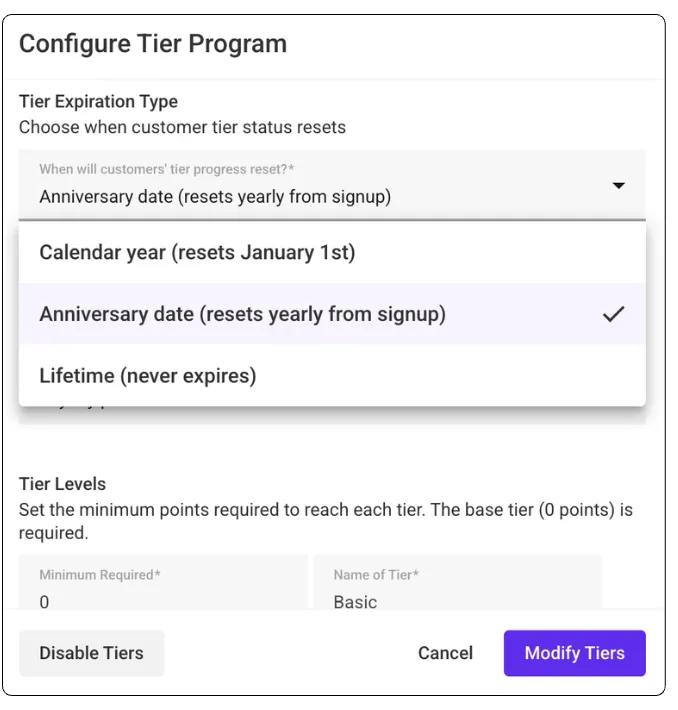Choose Anniversary date option in the open list
The height and width of the screenshot is (710, 678).
(242, 314)
